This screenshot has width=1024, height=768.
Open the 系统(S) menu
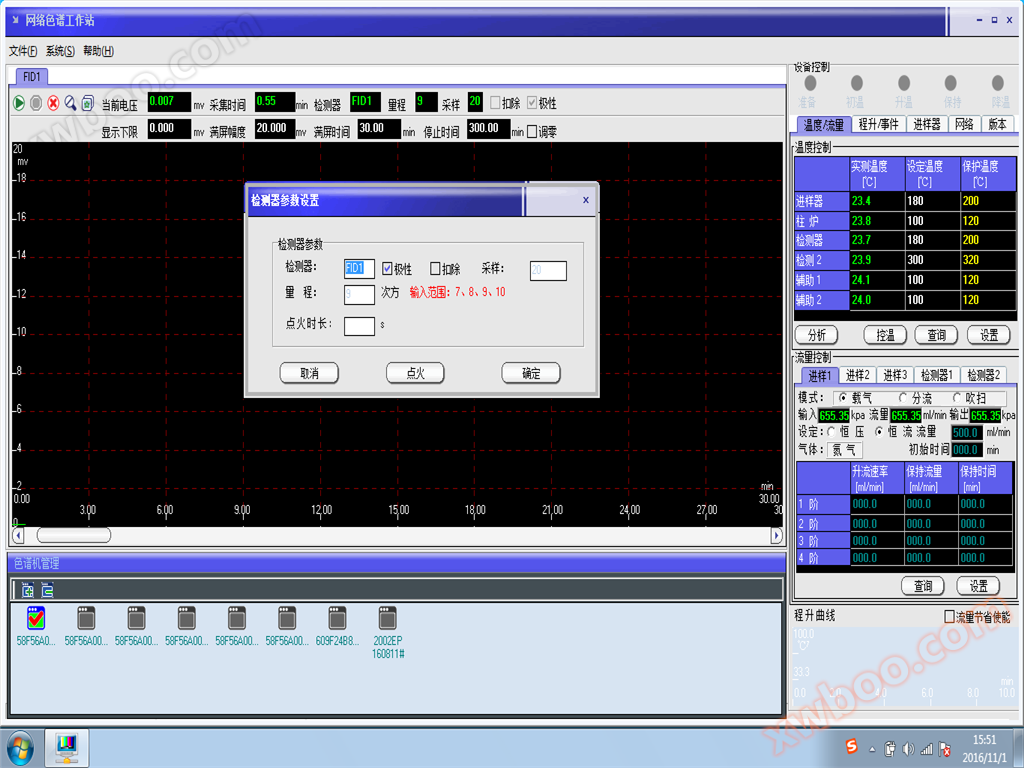click(x=60, y=51)
